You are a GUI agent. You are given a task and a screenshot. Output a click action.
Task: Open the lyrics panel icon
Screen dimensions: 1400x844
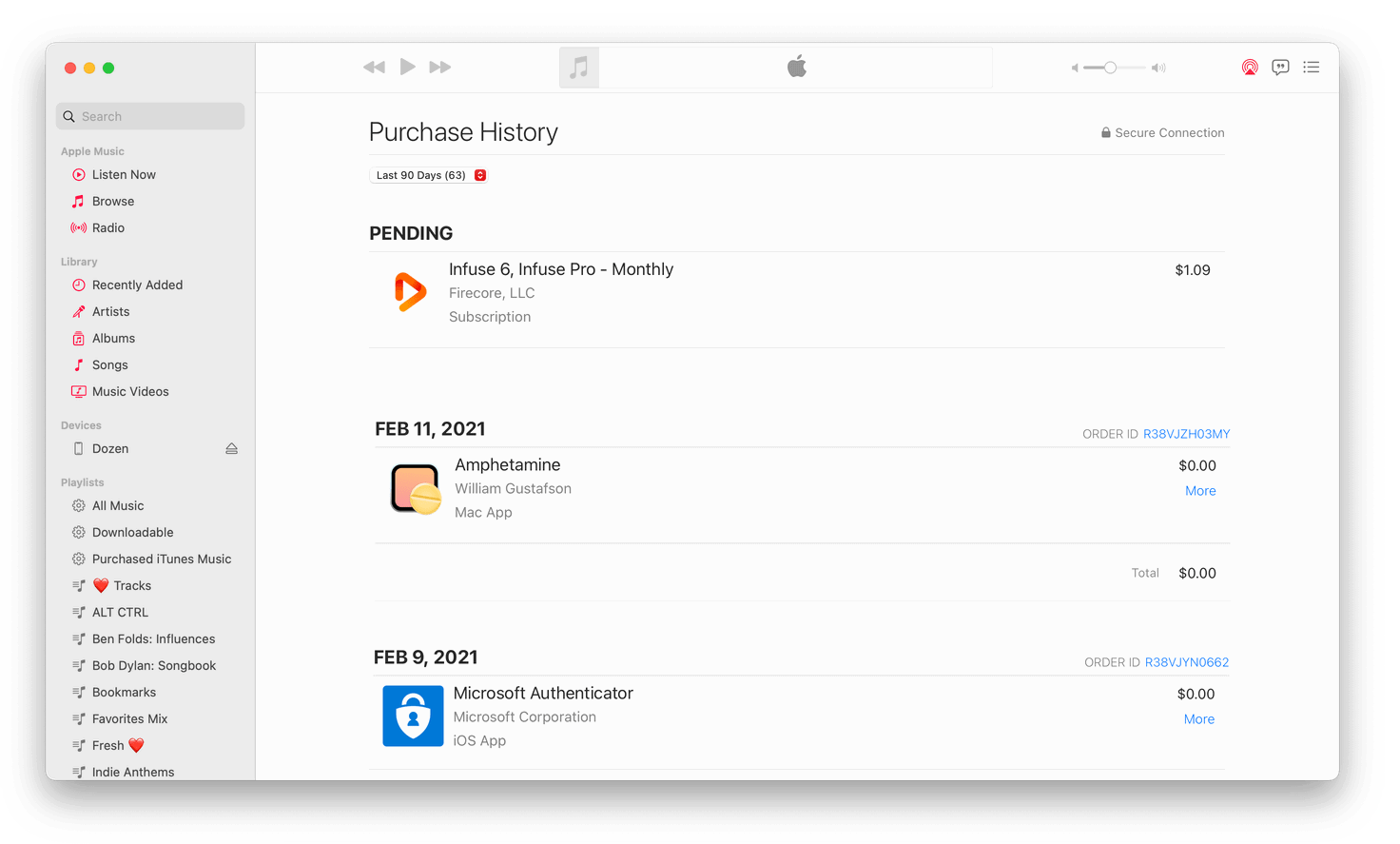point(1280,68)
